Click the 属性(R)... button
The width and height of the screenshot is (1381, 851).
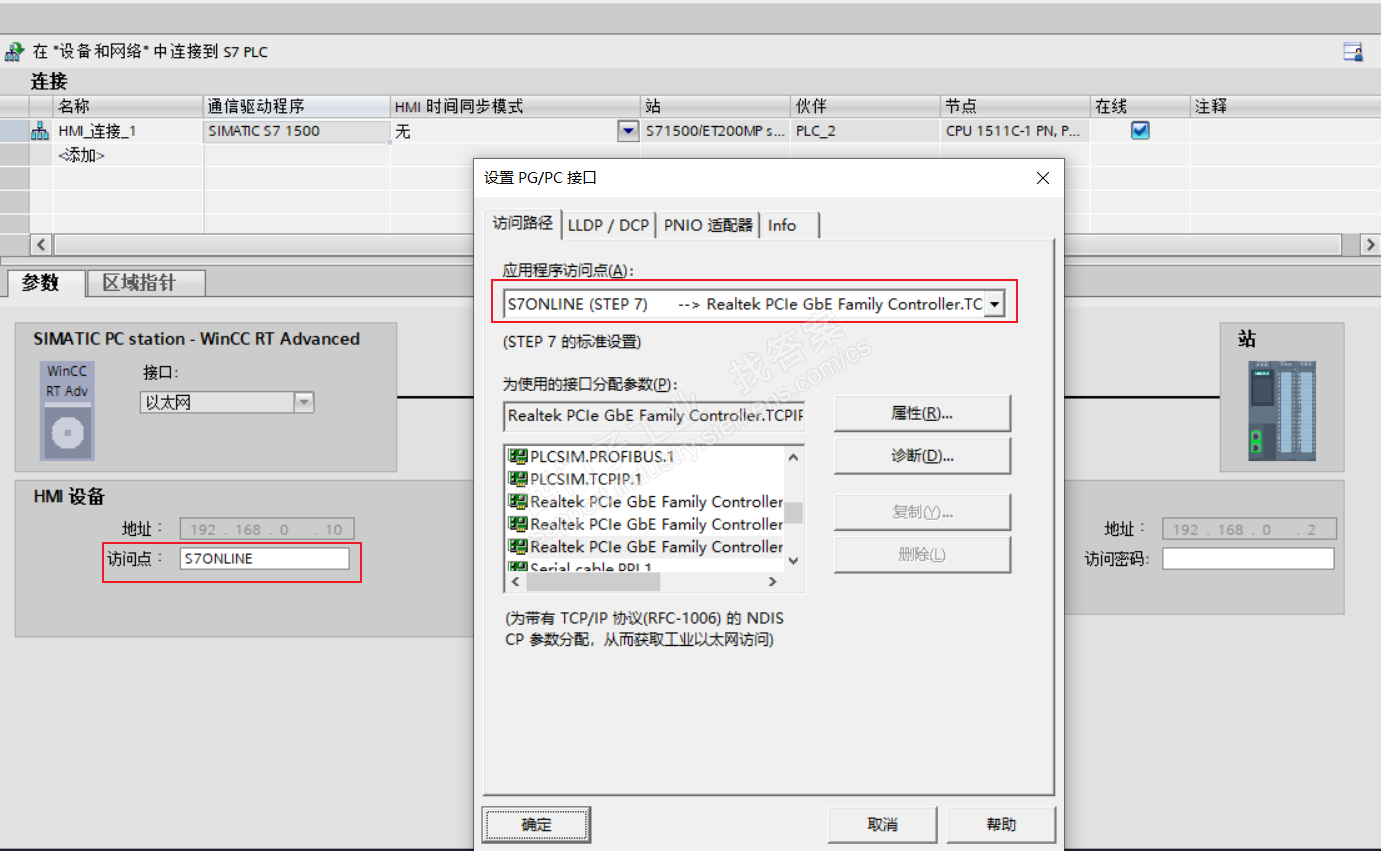click(922, 413)
